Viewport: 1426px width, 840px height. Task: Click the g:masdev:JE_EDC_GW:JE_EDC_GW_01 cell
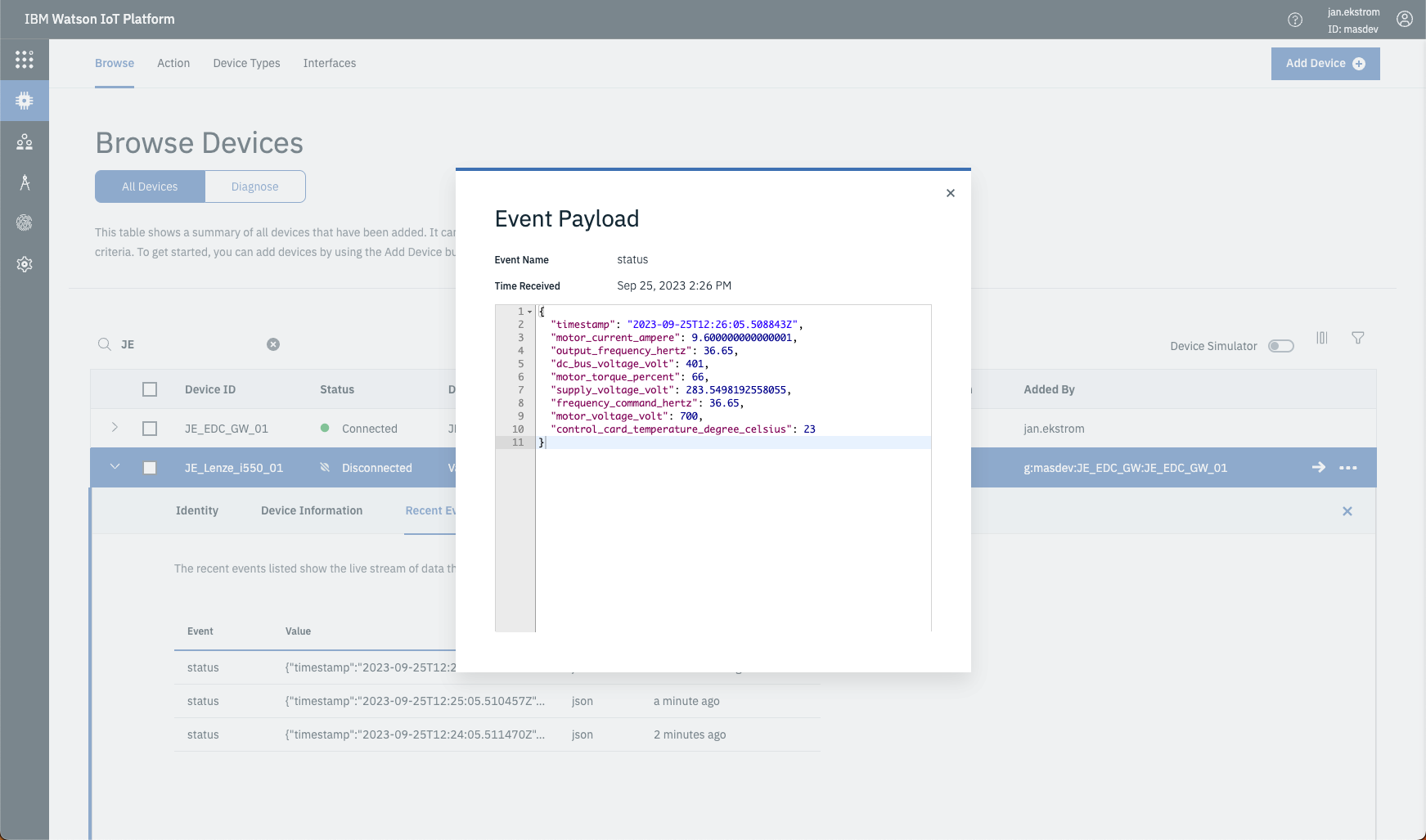coord(1126,468)
